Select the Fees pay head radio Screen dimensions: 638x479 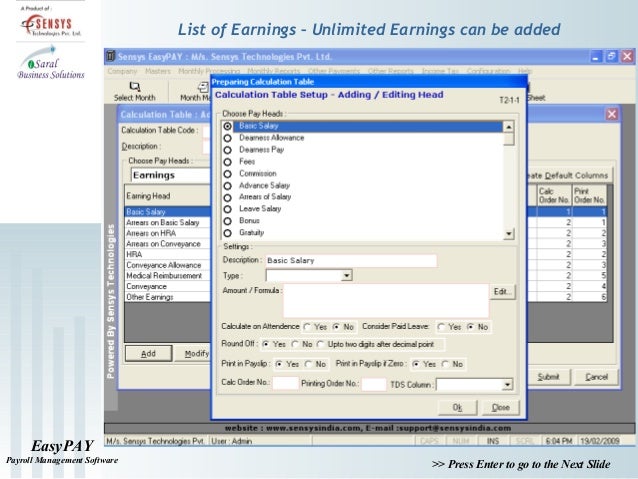tap(227, 162)
